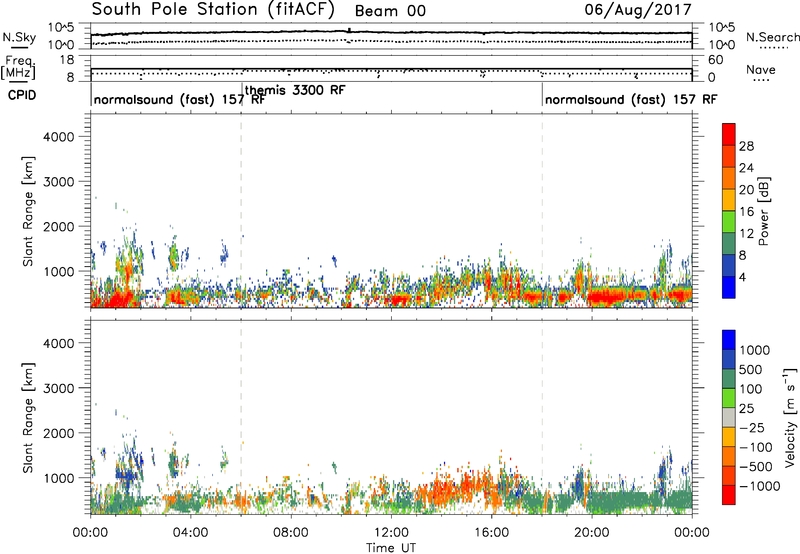This screenshot has width=800, height=554.
Task: Click the date 06/Aug/2017
Action: [x=638, y=10]
